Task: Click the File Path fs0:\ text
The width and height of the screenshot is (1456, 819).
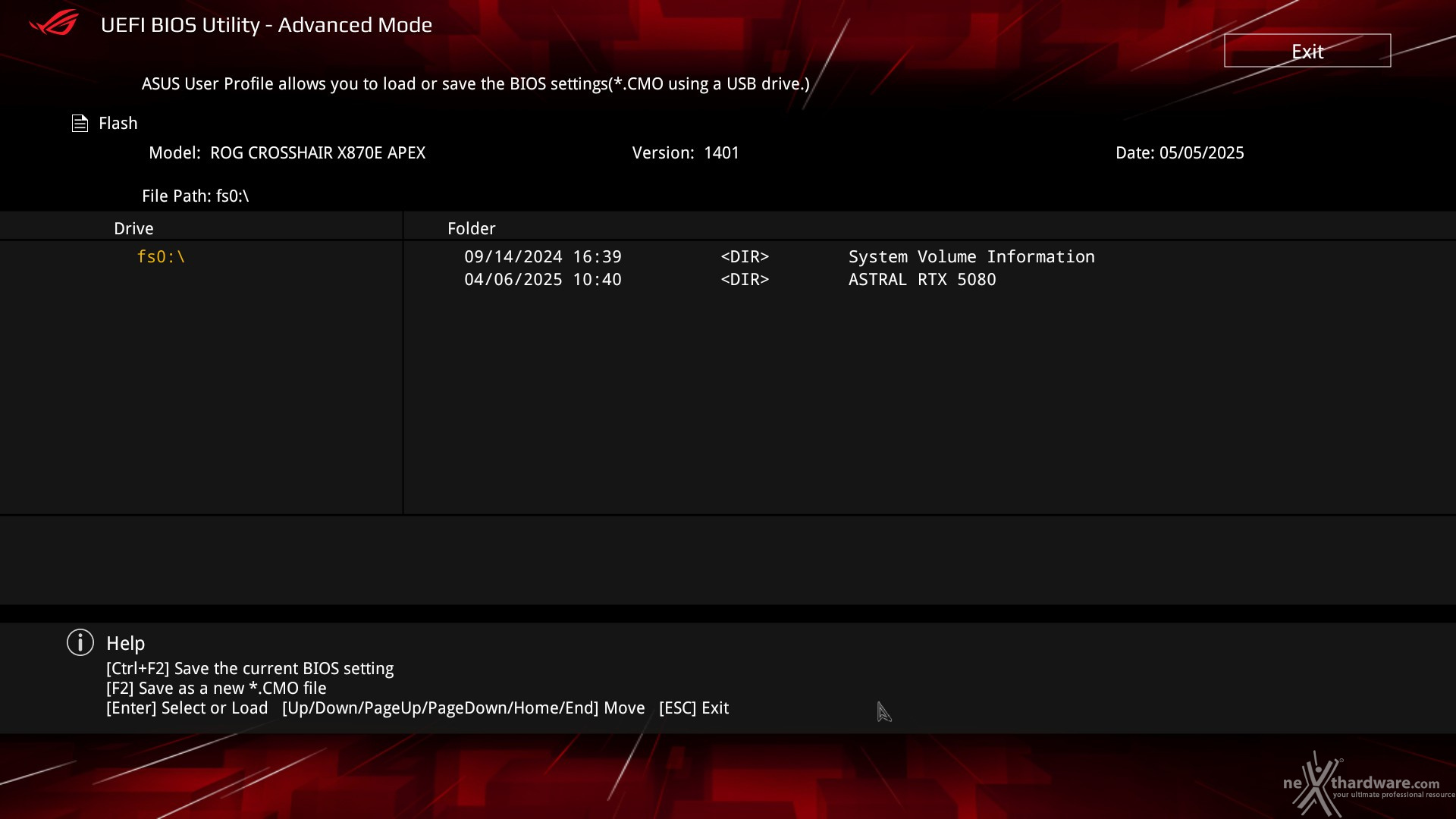Action: (x=196, y=196)
